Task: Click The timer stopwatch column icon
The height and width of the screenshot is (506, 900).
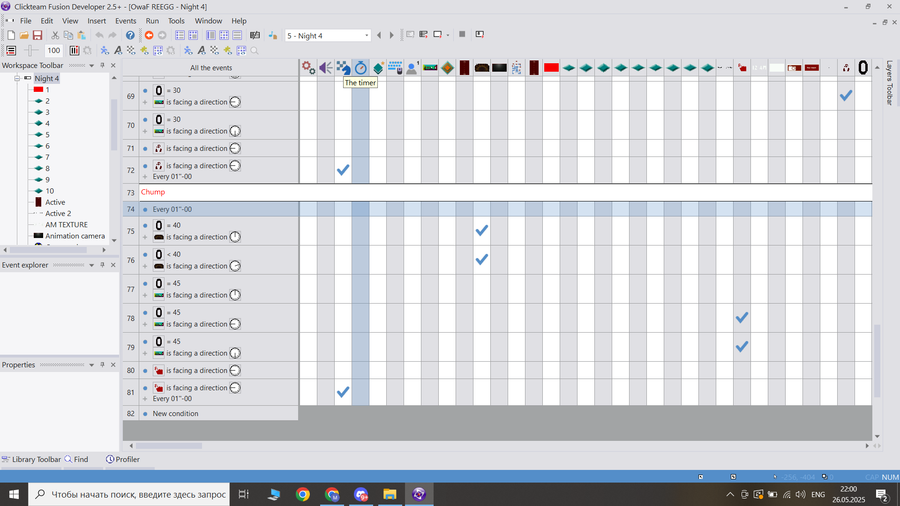Action: pos(360,68)
